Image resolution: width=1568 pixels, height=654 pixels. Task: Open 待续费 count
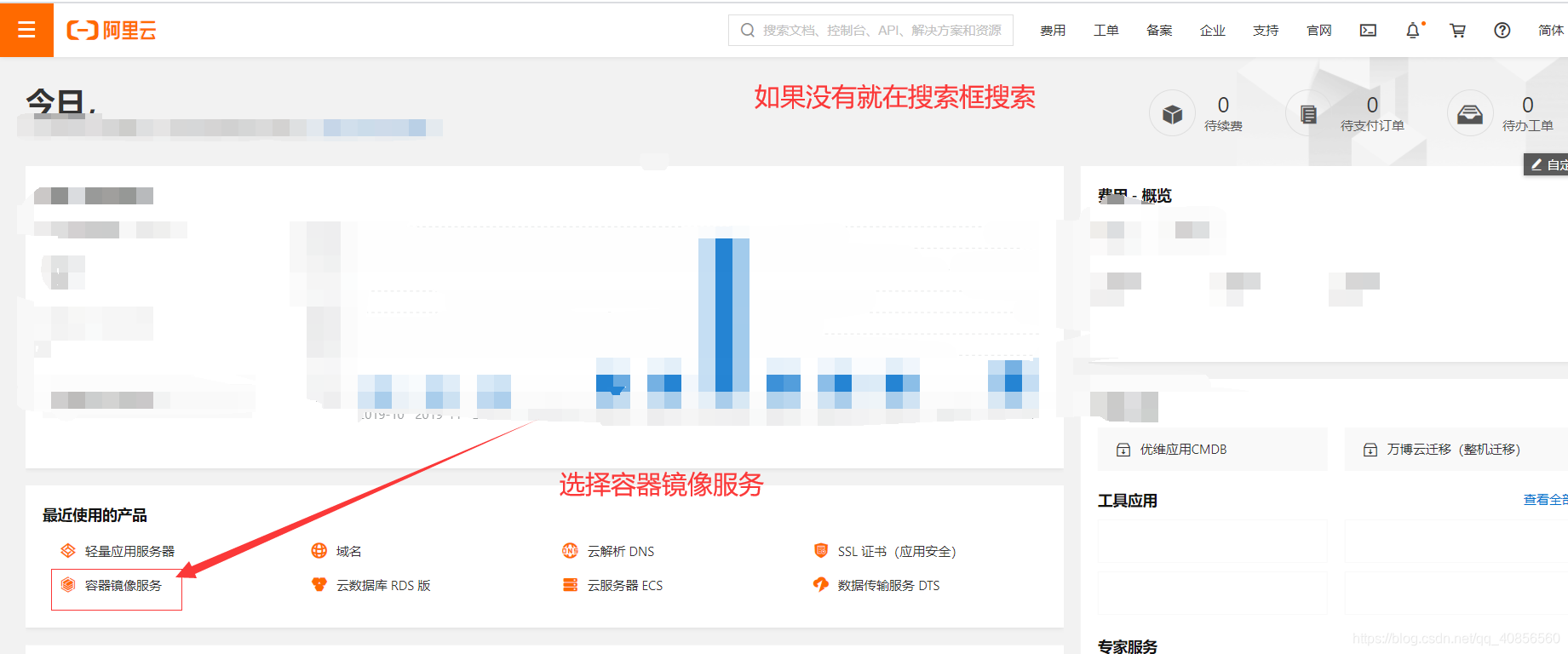(1223, 105)
